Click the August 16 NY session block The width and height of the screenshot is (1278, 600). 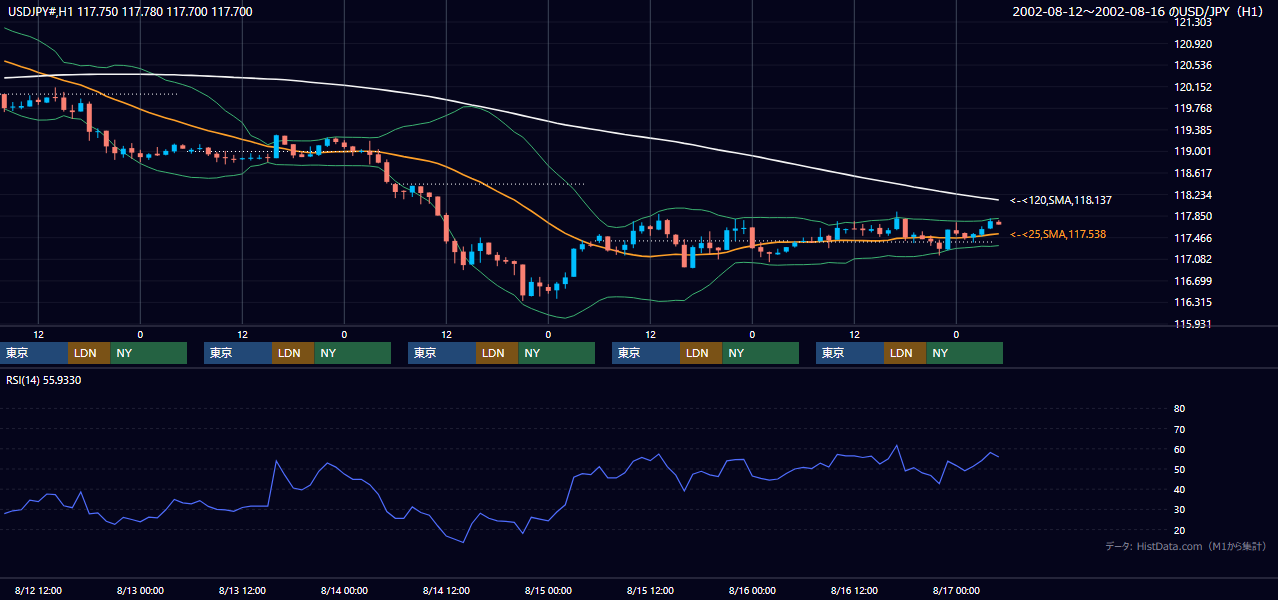pyautogui.click(x=964, y=353)
